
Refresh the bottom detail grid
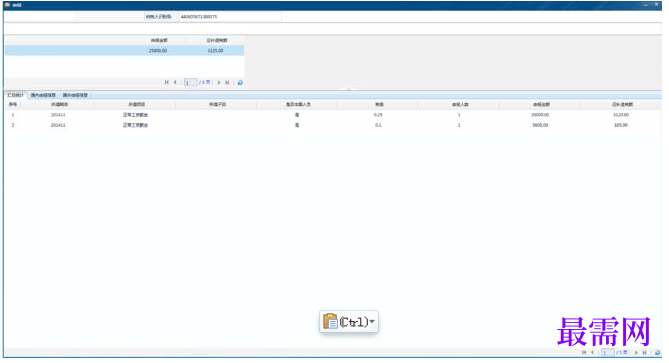[657, 352]
